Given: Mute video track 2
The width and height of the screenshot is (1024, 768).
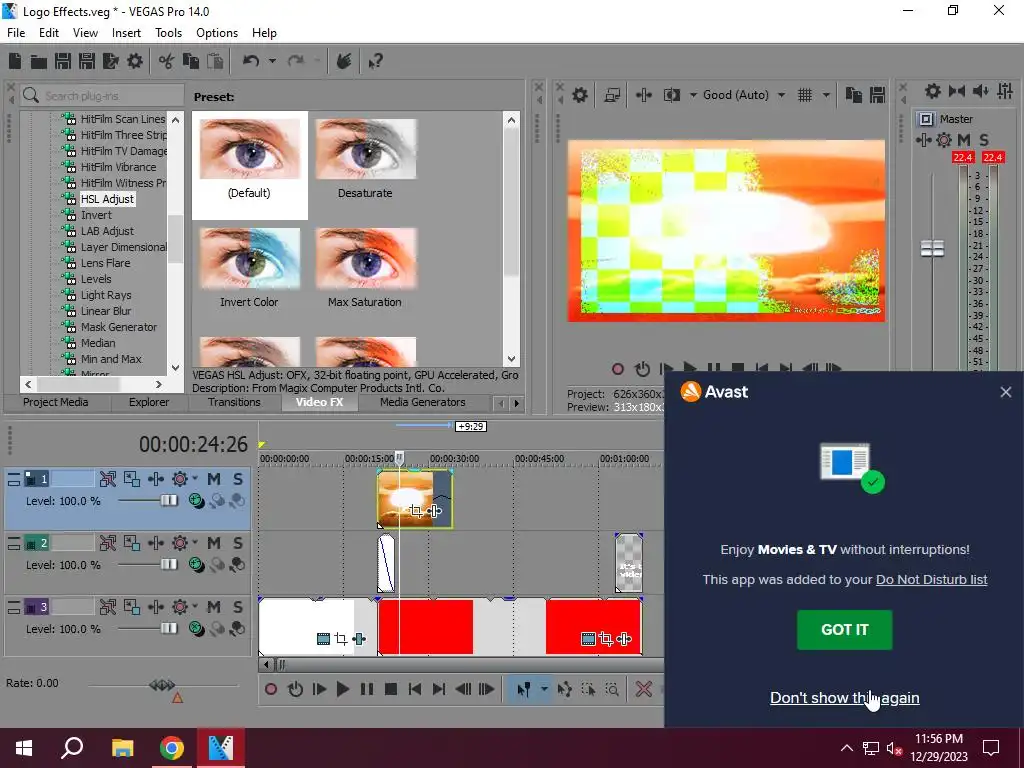Looking at the screenshot, I should click(x=214, y=543).
